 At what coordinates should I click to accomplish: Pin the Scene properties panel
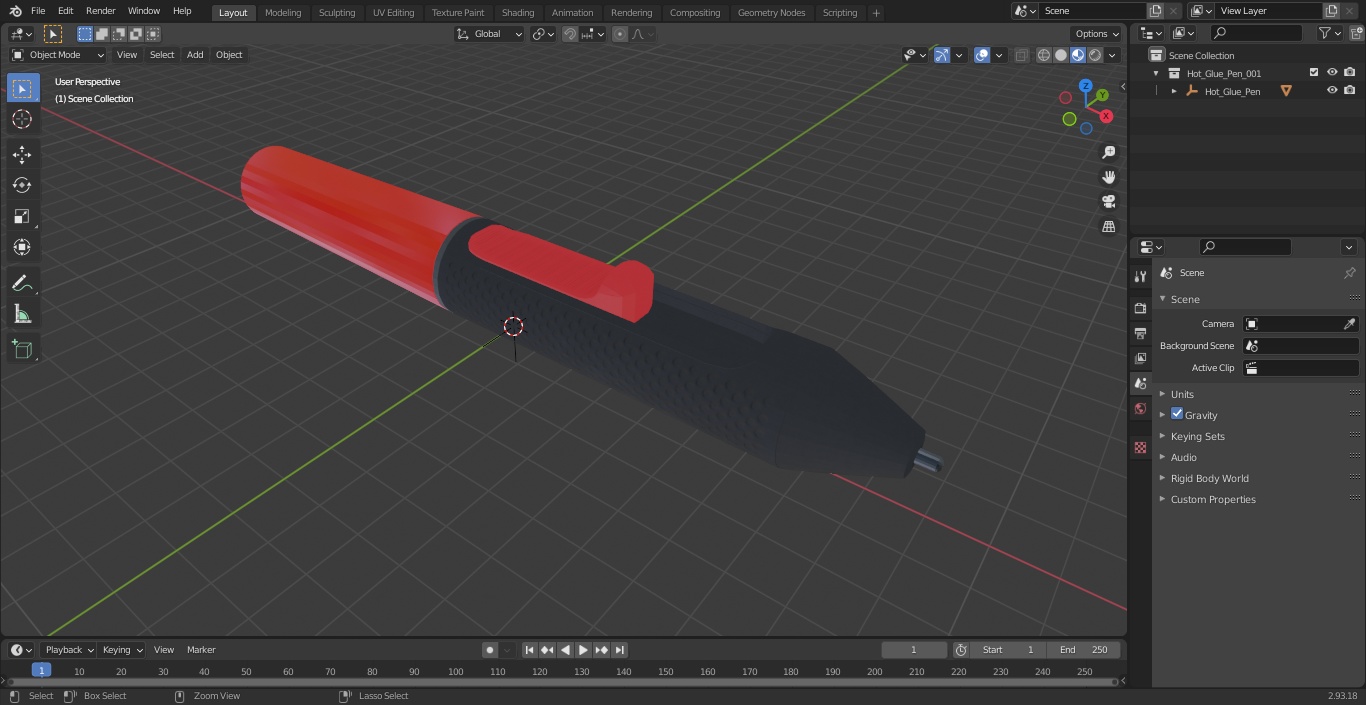[1349, 273]
